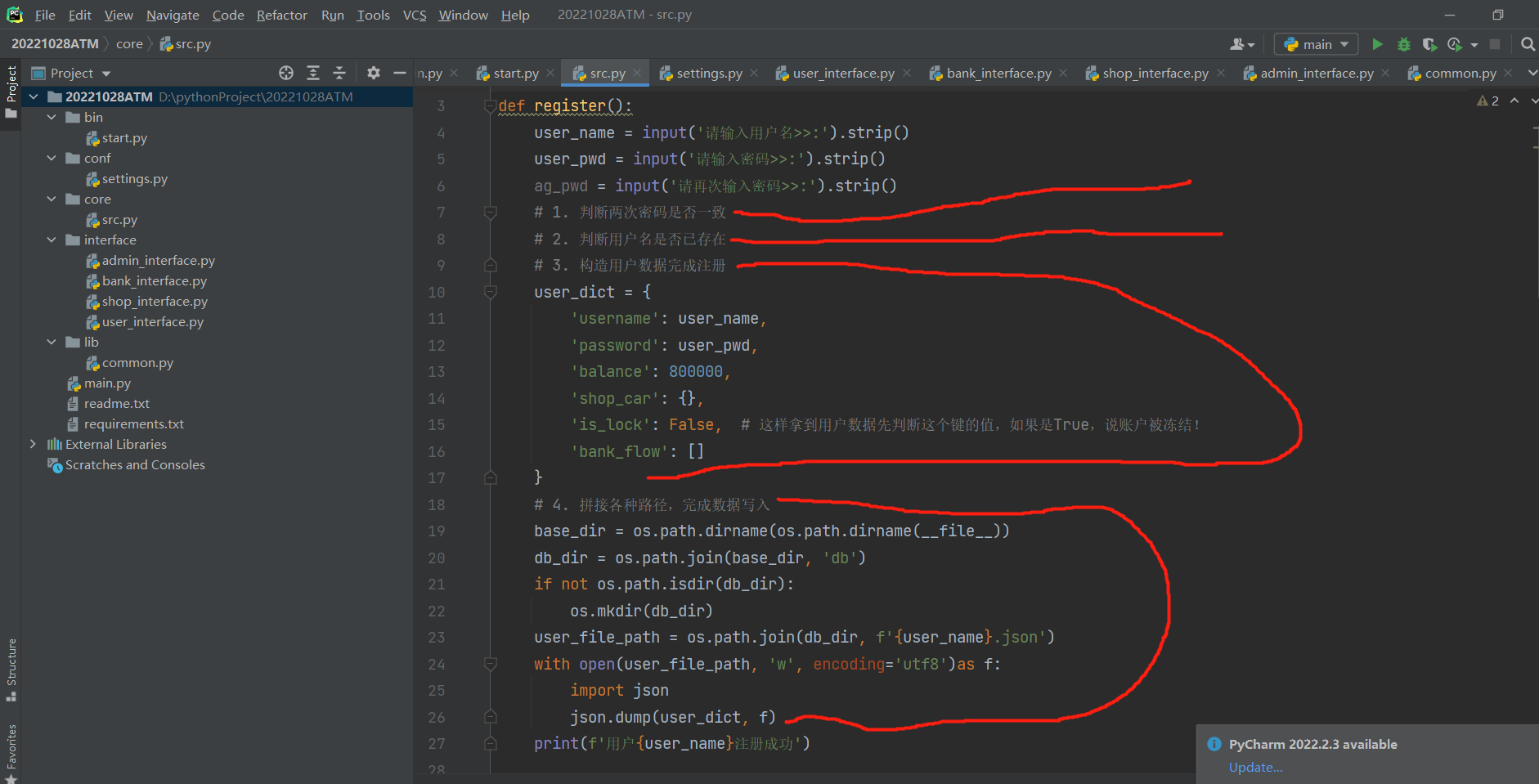This screenshot has width=1539, height=784.
Task: Close the start.py editor tab
Action: (550, 73)
